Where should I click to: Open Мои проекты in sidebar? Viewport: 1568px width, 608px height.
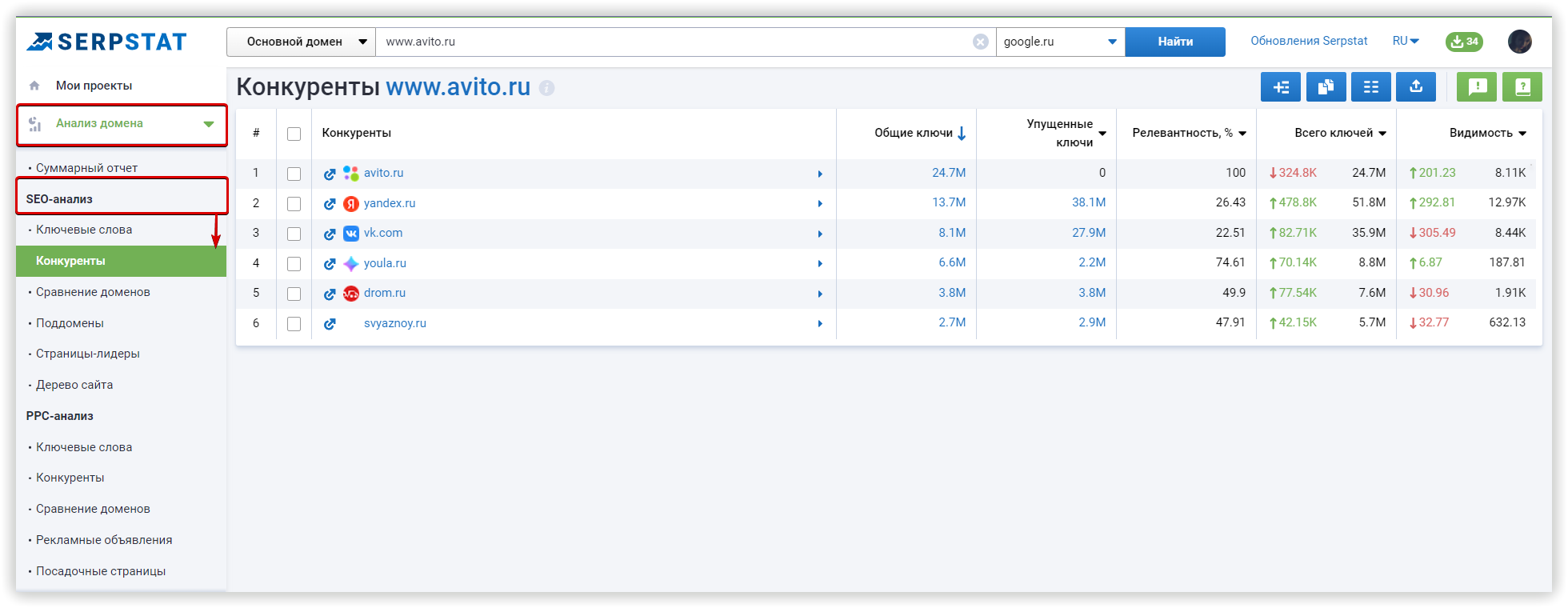94,86
